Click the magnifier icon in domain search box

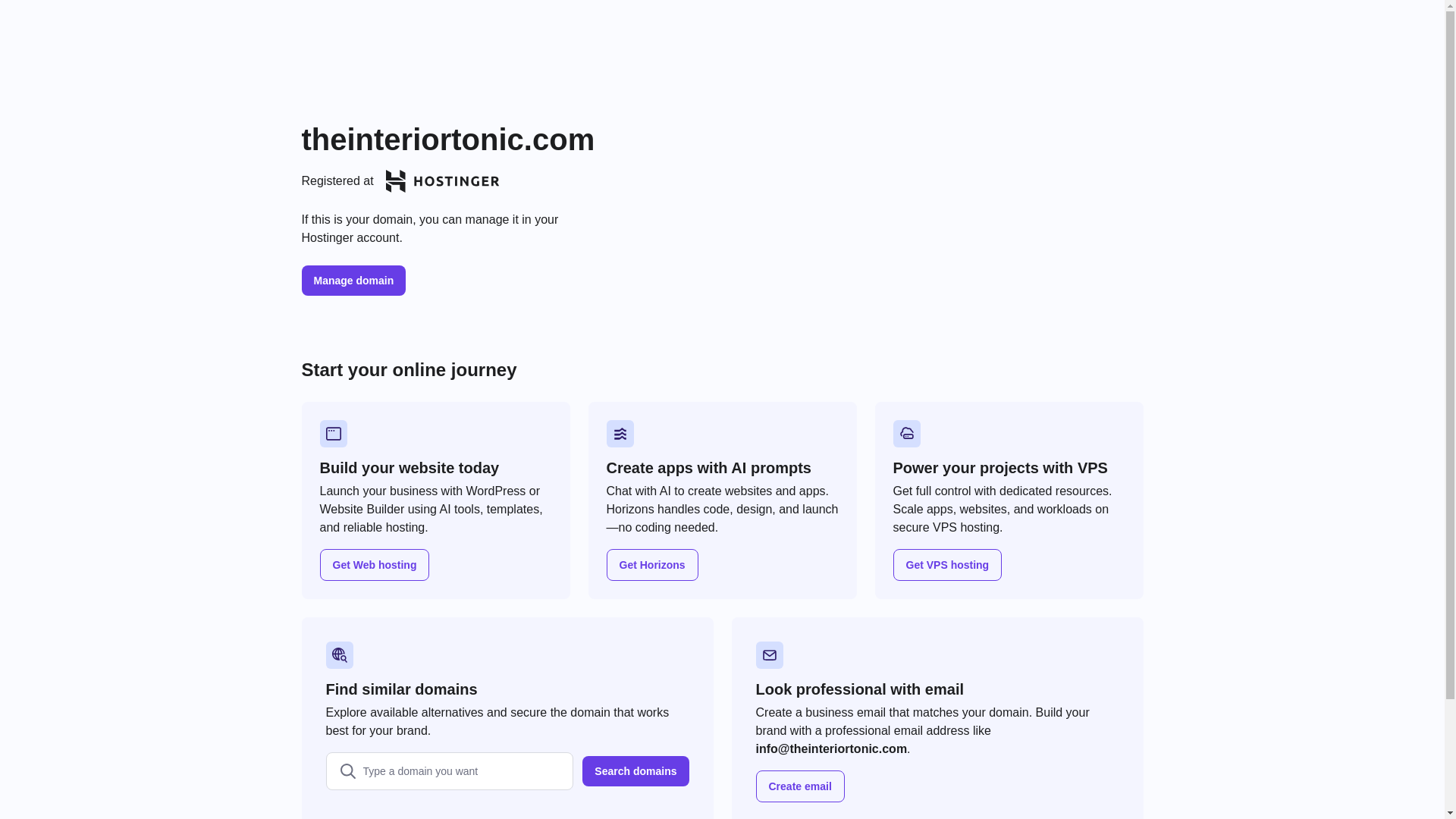tap(348, 771)
